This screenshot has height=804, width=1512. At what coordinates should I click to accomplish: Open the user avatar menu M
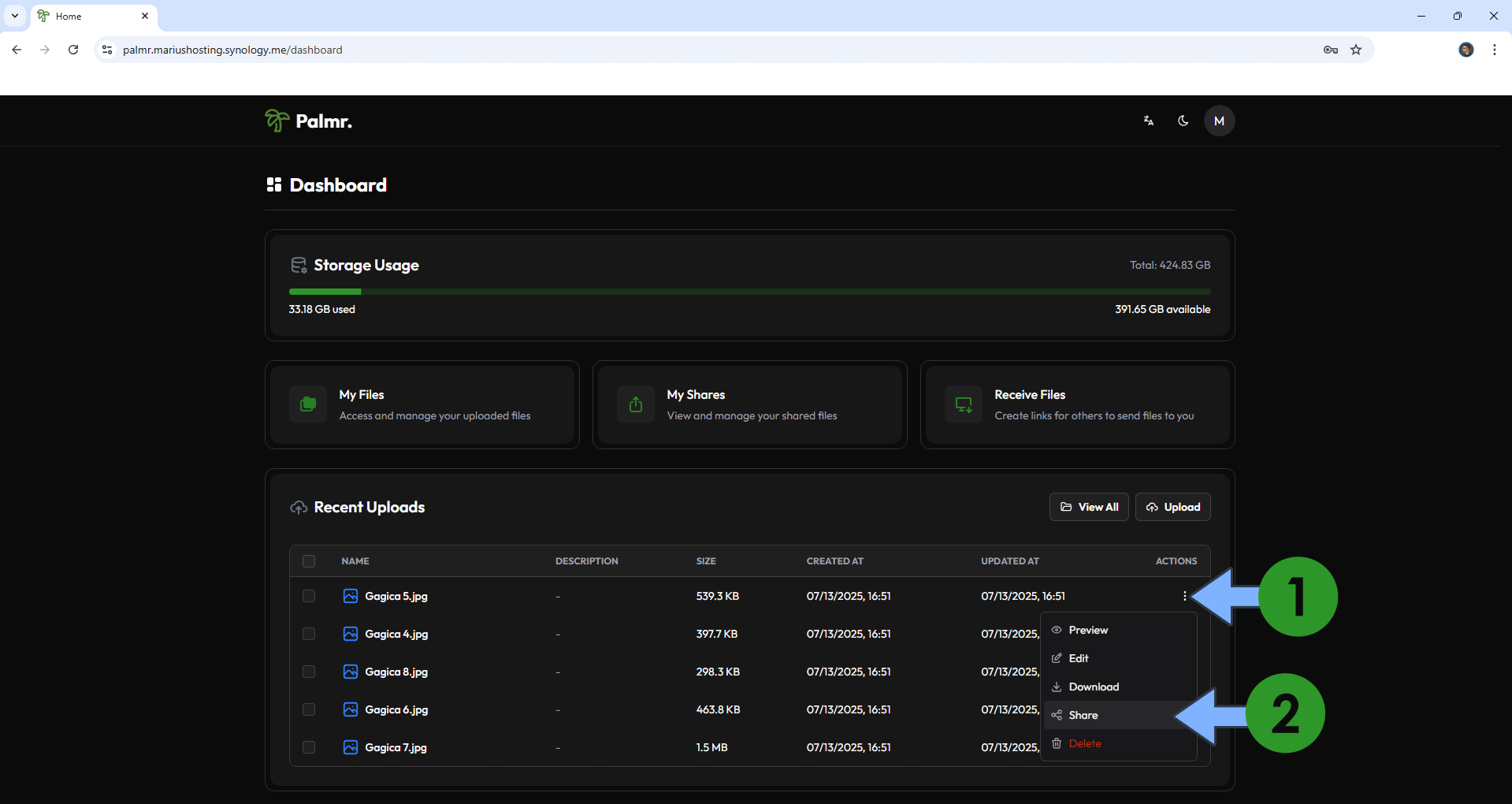pyautogui.click(x=1220, y=121)
